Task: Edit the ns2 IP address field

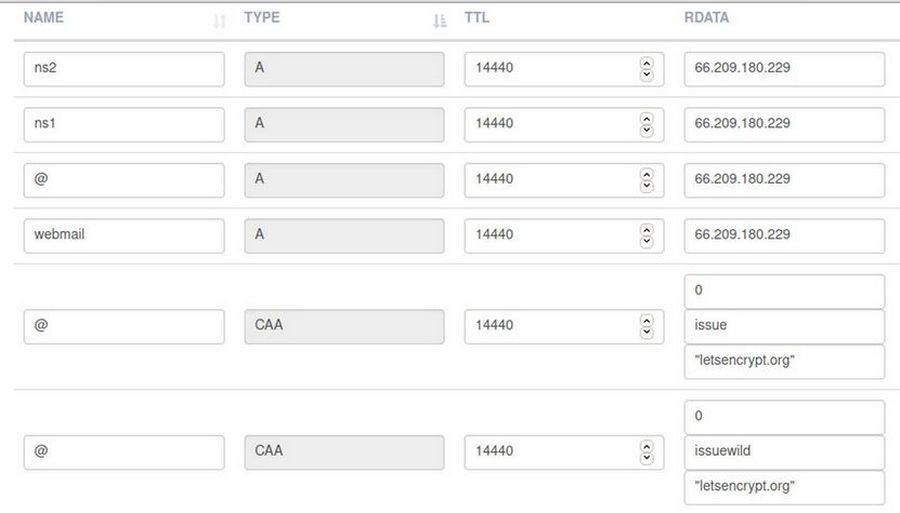Action: click(x=784, y=69)
